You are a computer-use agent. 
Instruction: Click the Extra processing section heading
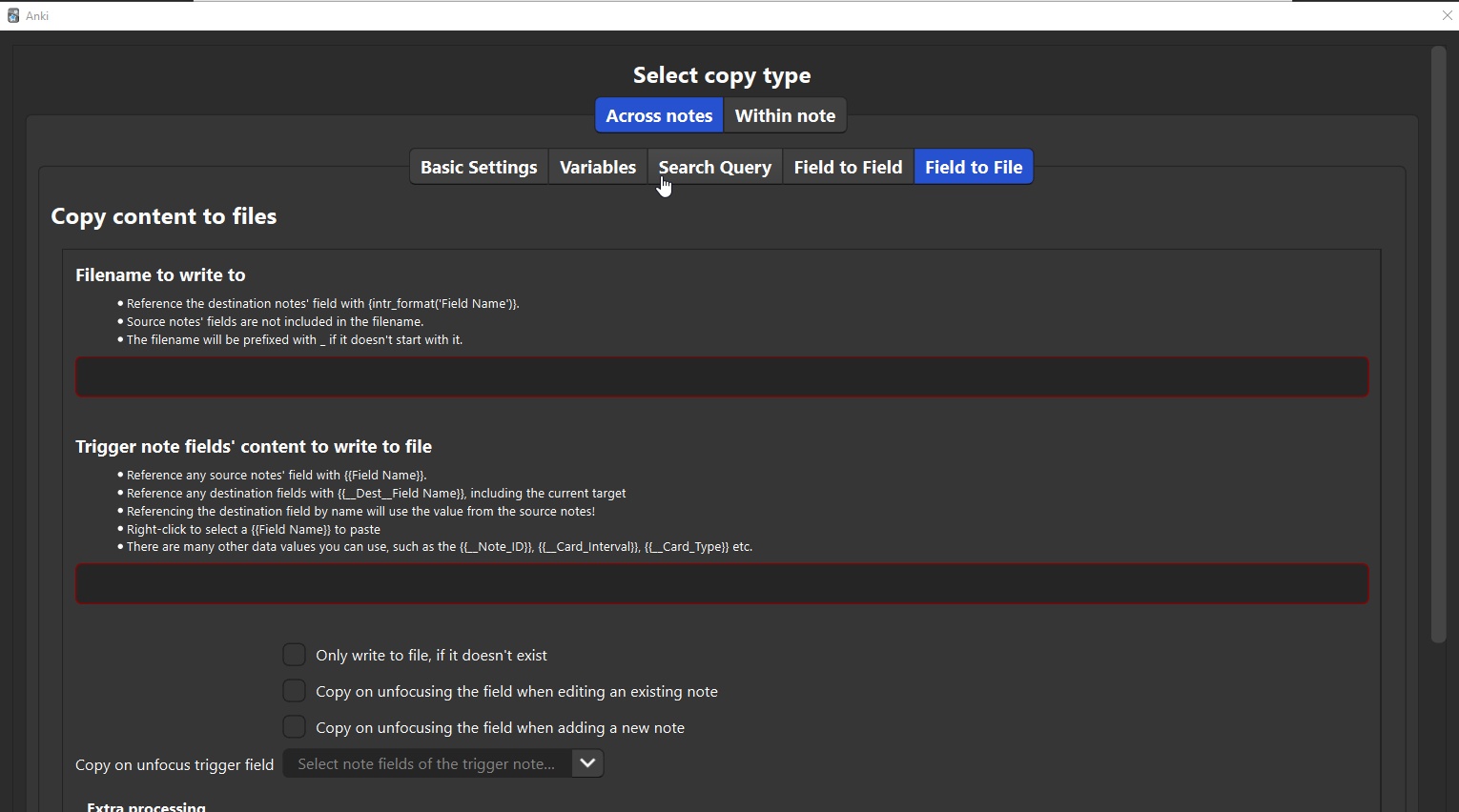click(146, 806)
